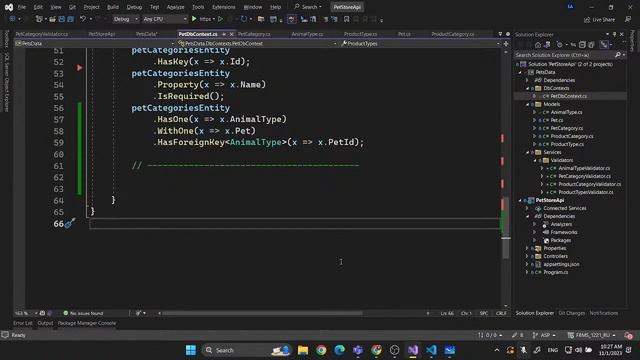
Task: Expand the Dependencies node under PetsData
Action: 527,80
